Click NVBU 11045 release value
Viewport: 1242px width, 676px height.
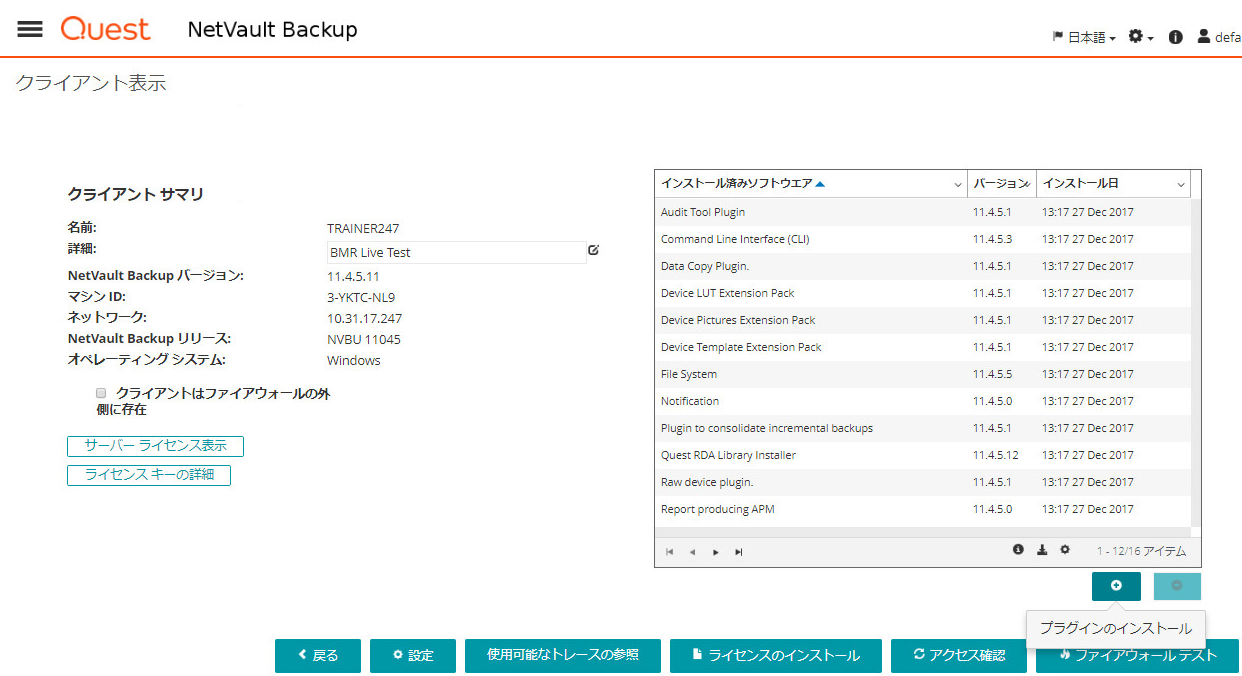[364, 339]
